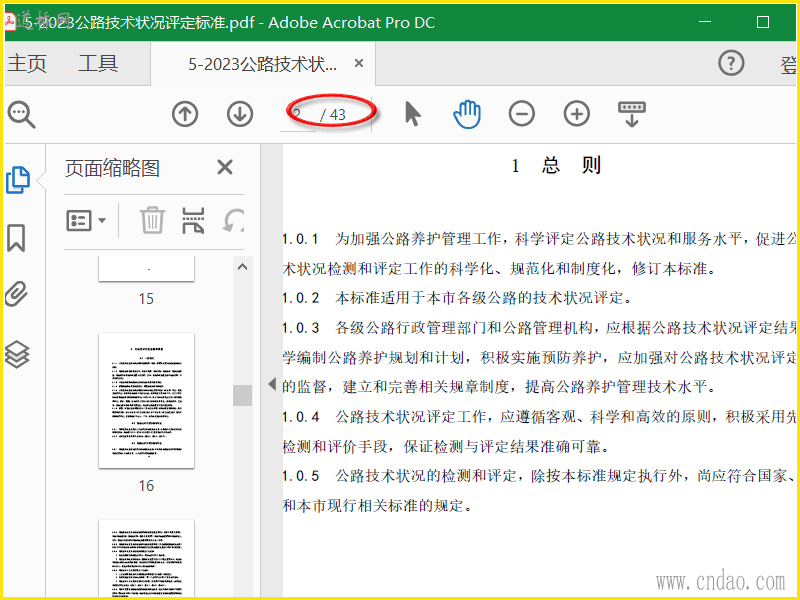Open the attachments paperclip panel
The image size is (800, 600).
pos(16,294)
